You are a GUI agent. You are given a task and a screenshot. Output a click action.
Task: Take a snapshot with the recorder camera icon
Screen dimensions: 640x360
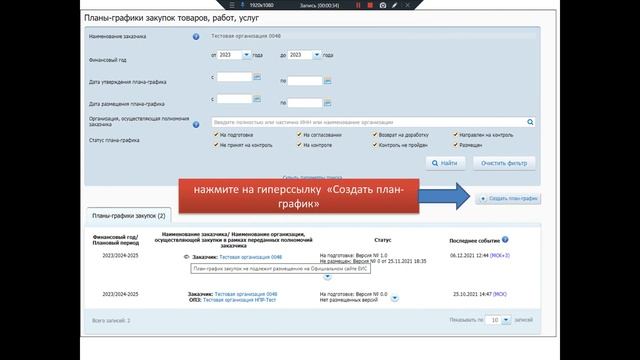(x=383, y=5)
